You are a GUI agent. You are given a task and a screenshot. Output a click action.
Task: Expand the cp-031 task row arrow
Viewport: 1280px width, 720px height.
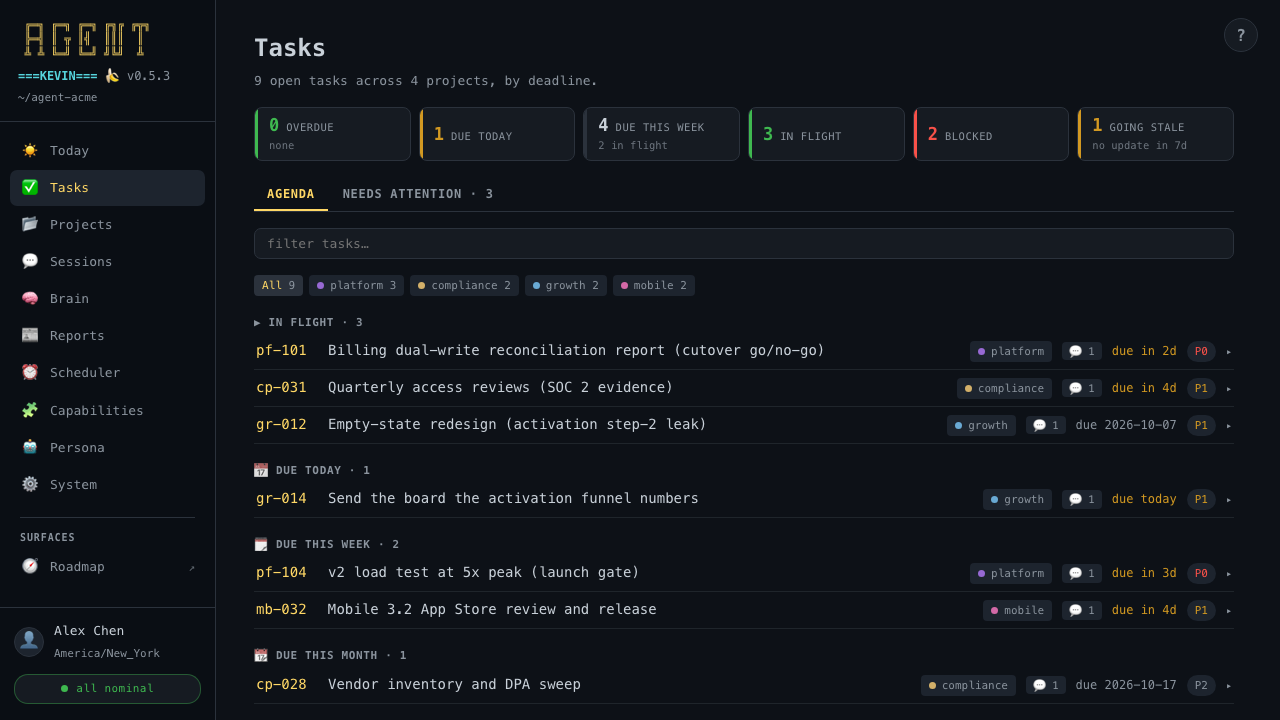click(1229, 388)
